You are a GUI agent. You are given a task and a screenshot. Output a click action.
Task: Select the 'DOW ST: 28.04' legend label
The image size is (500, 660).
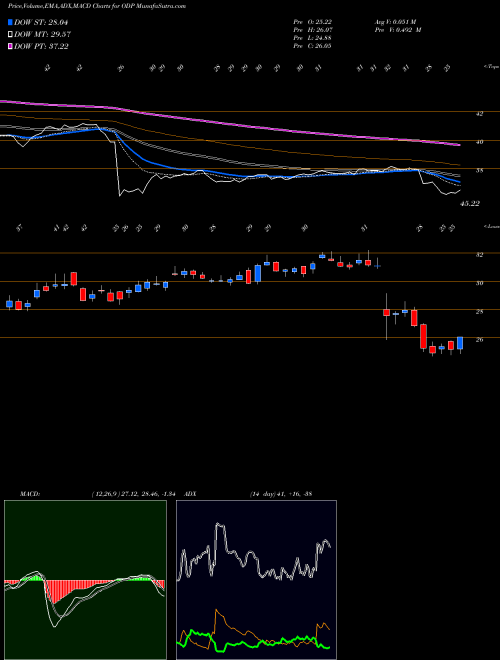pos(41,22)
